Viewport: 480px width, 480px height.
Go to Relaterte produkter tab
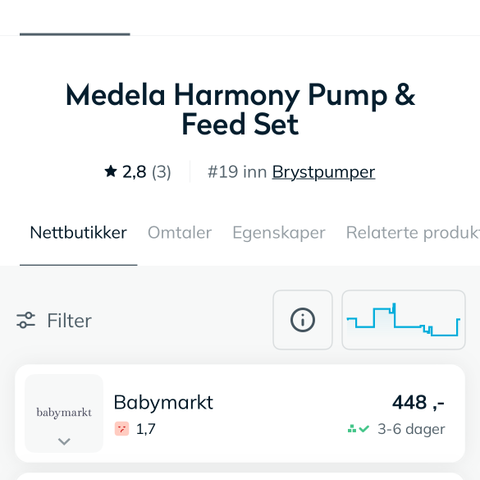point(413,232)
